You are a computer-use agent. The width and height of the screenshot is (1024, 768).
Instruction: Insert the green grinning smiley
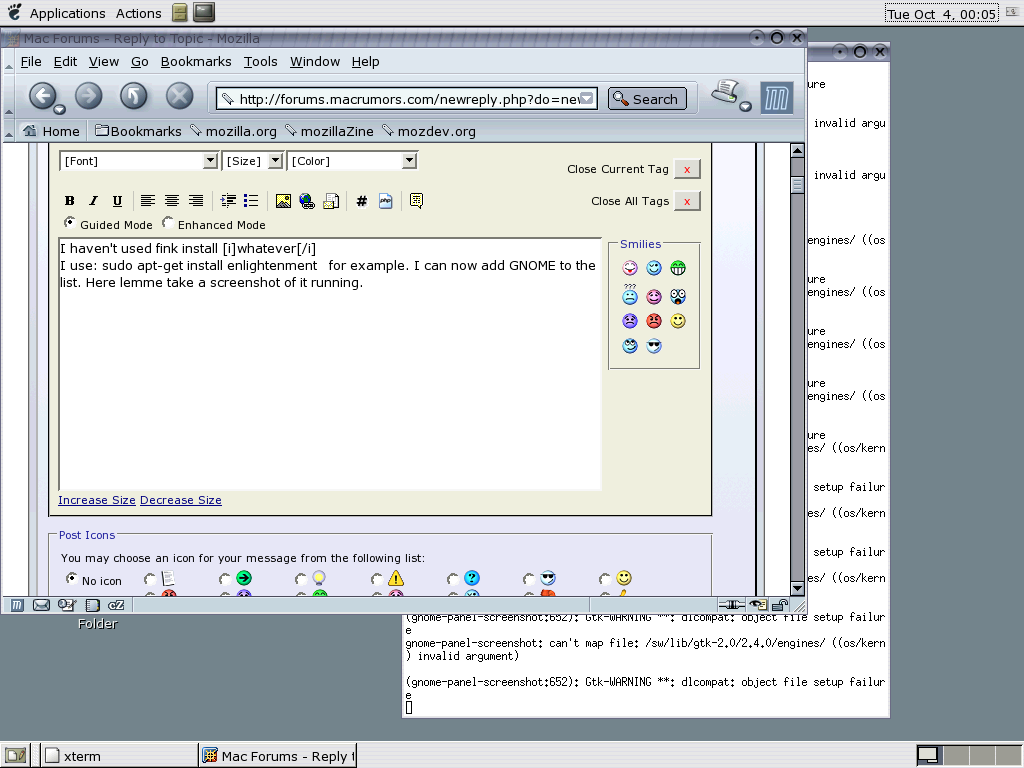[x=678, y=268]
